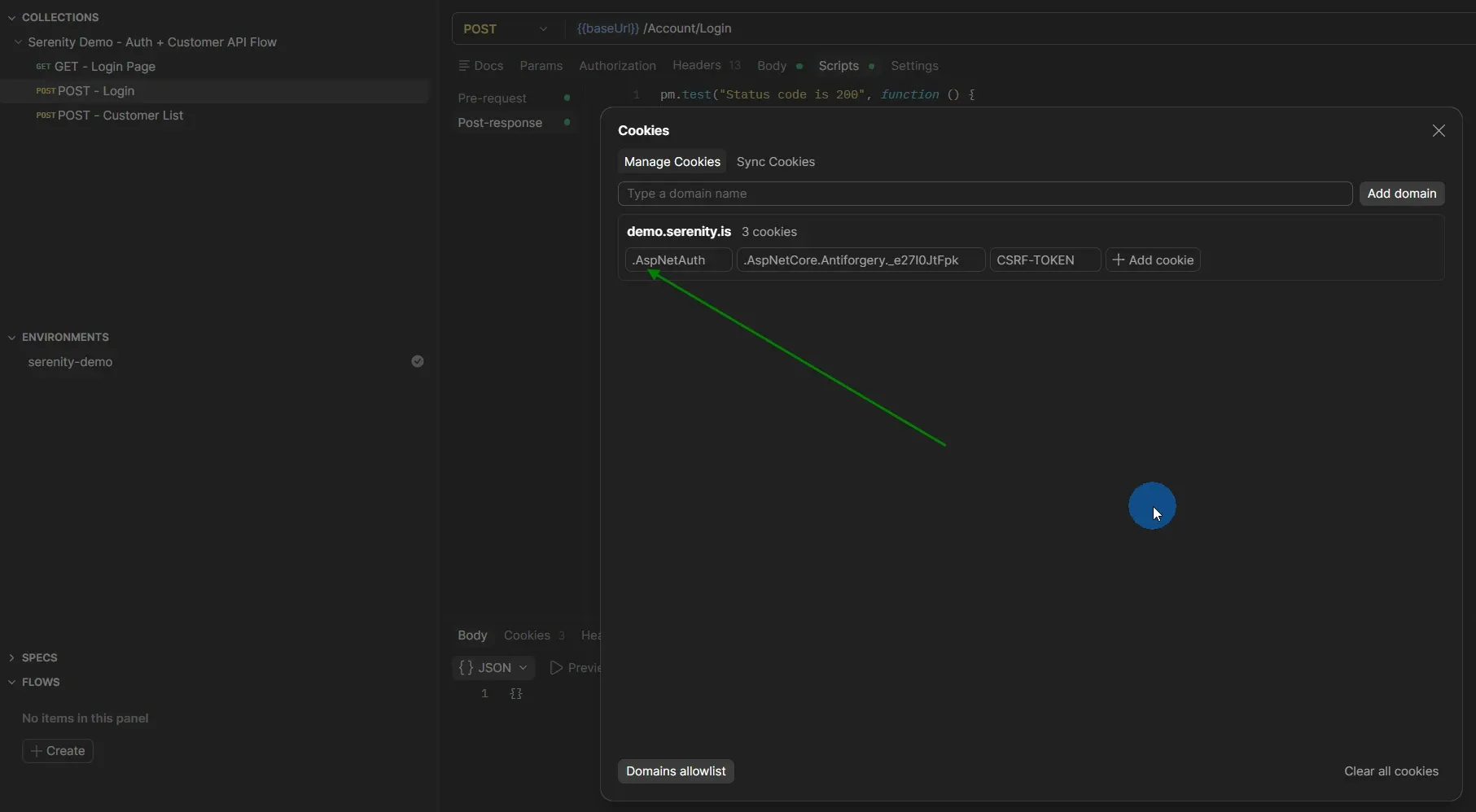Click the blue dot on the Scripts tab
This screenshot has height=812, width=1476.
(x=872, y=66)
